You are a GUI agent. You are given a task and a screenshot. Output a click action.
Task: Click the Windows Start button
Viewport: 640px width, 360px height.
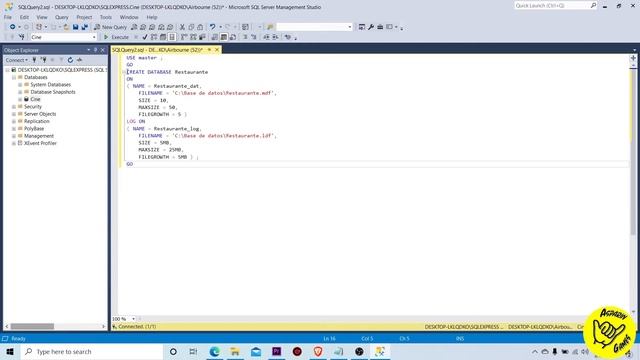coord(10,351)
